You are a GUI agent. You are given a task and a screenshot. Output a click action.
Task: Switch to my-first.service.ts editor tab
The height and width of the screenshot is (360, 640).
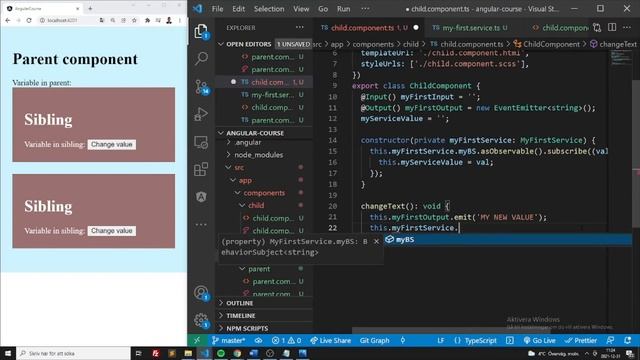click(475, 28)
